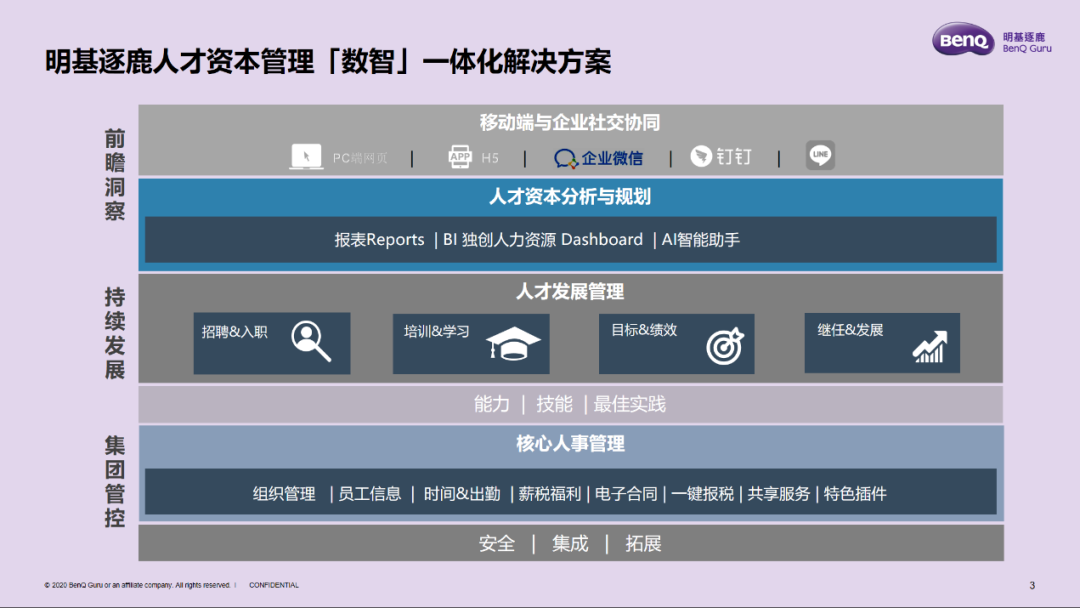This screenshot has width=1080, height=608.
Task: Click 薪税福利 module text
Action: coord(550,494)
